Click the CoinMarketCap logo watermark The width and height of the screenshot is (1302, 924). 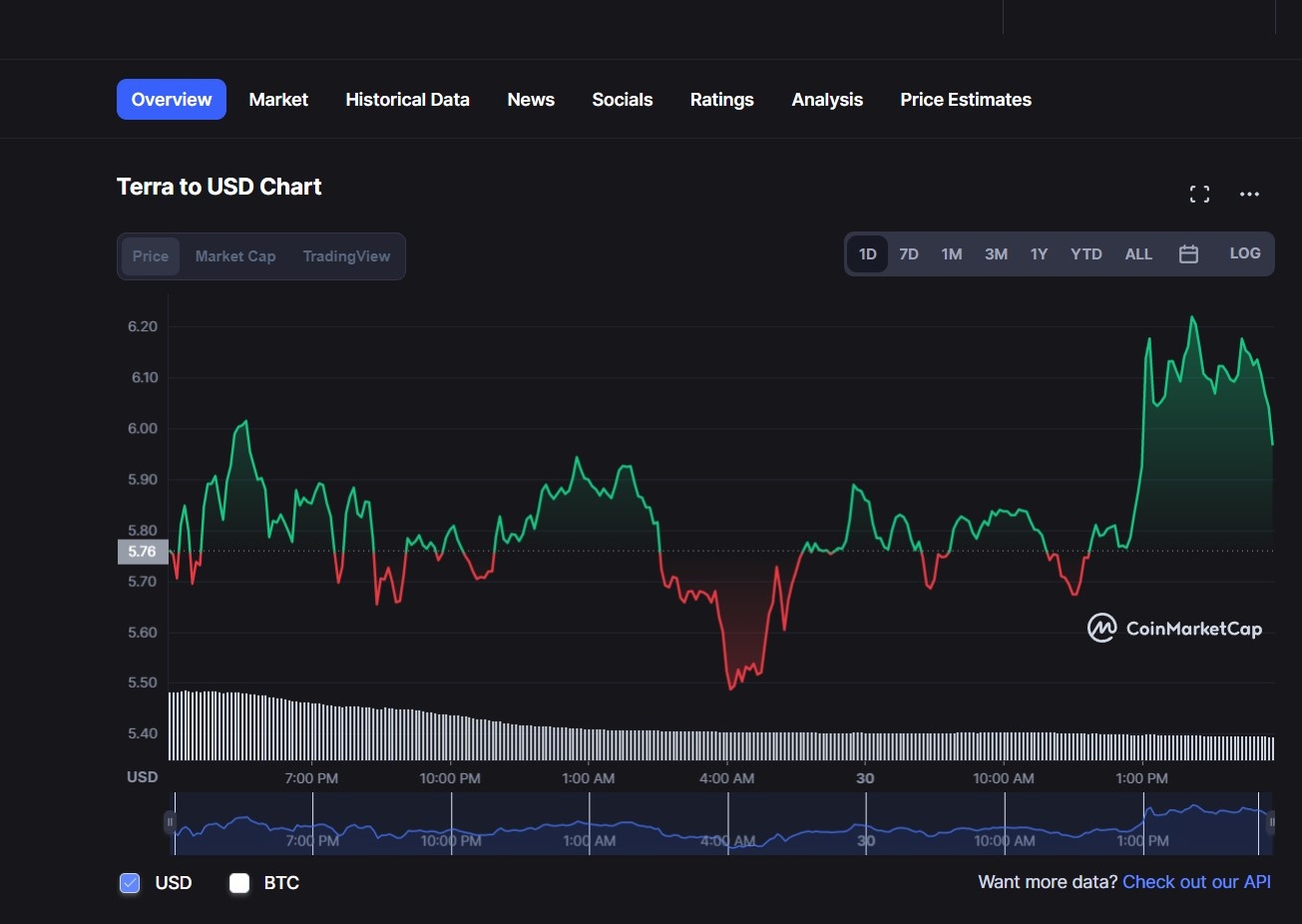(1174, 629)
